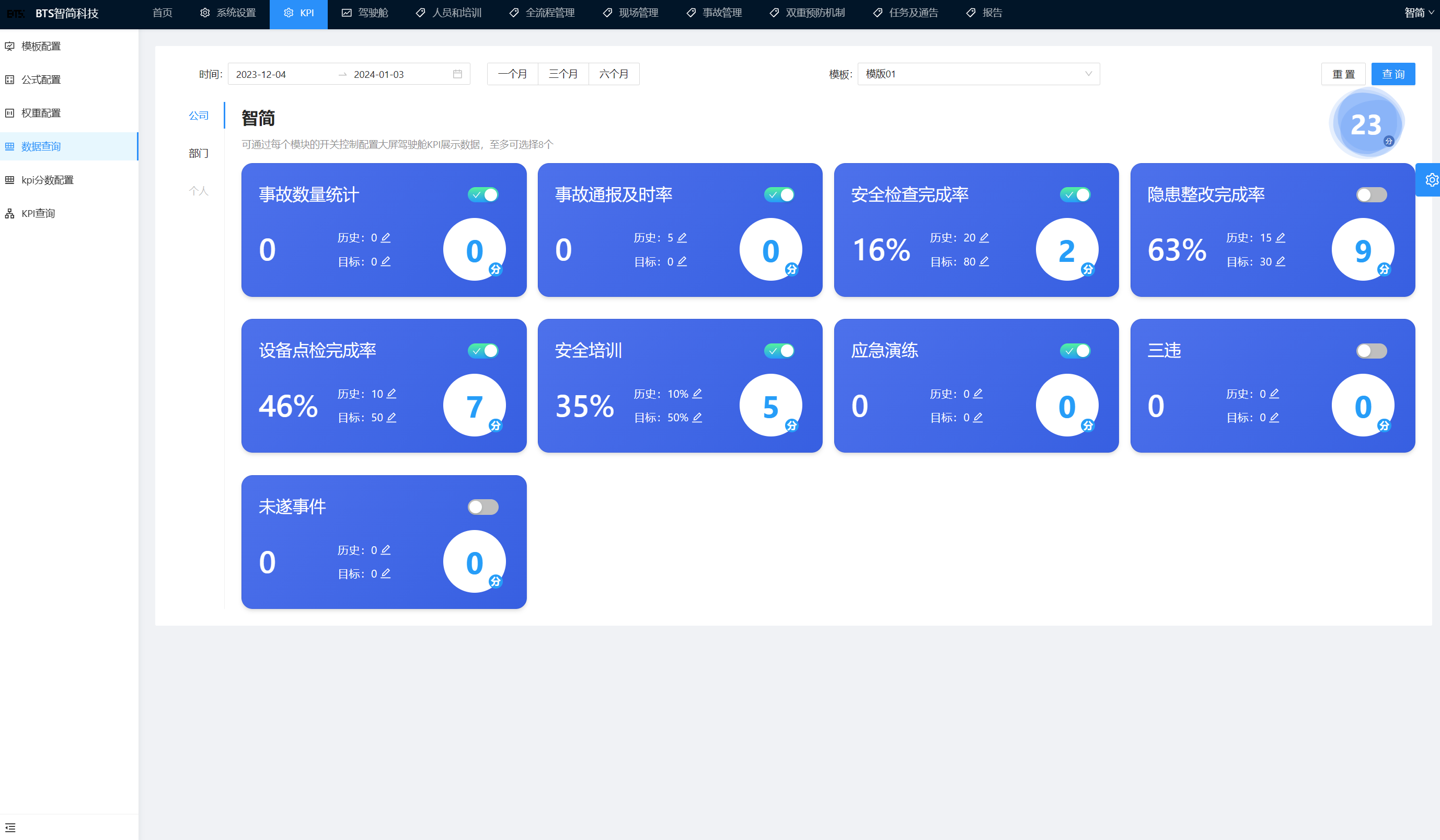Expand the 事故管理 top menu
This screenshot has width=1440, height=840.
click(715, 13)
